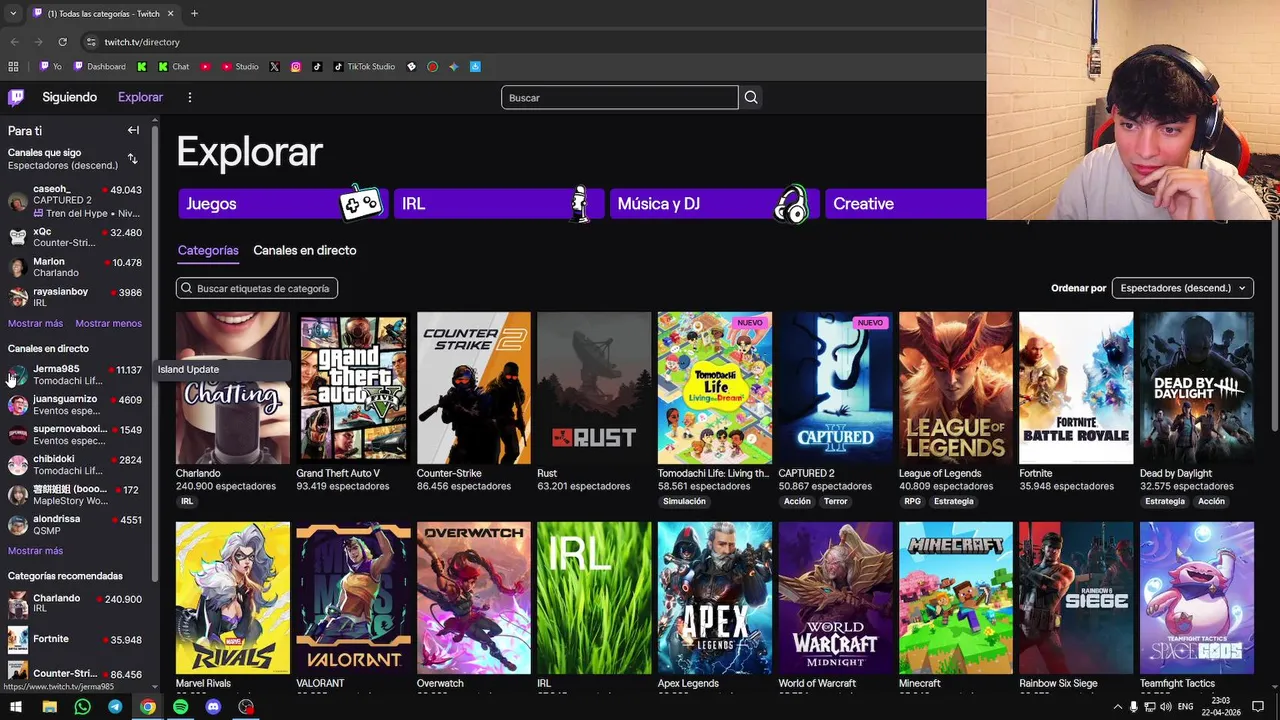
Task: Open Telegram from the taskbar
Action: [x=115, y=707]
